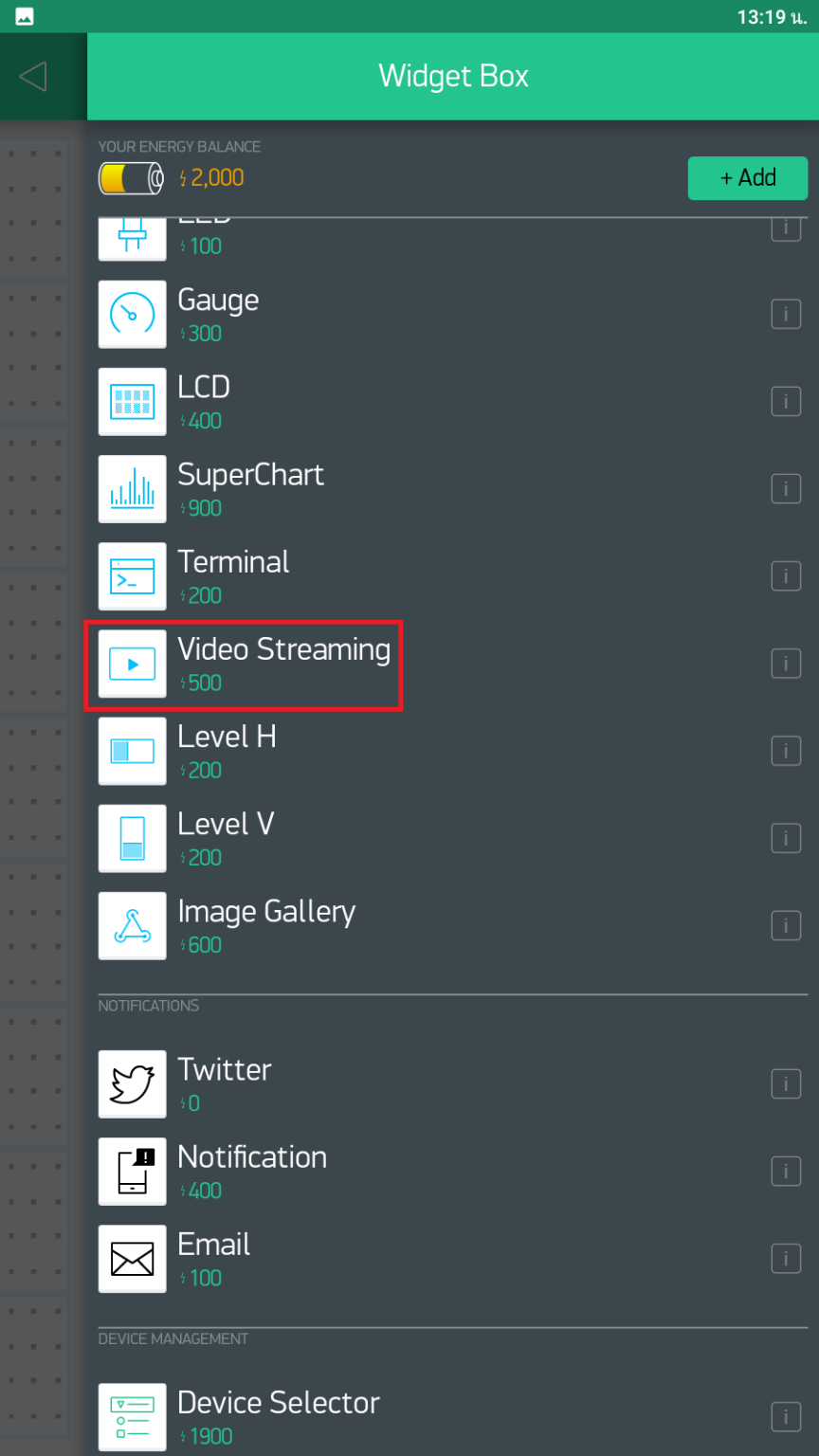Tap the SuperChart bar chart icon

click(133, 489)
